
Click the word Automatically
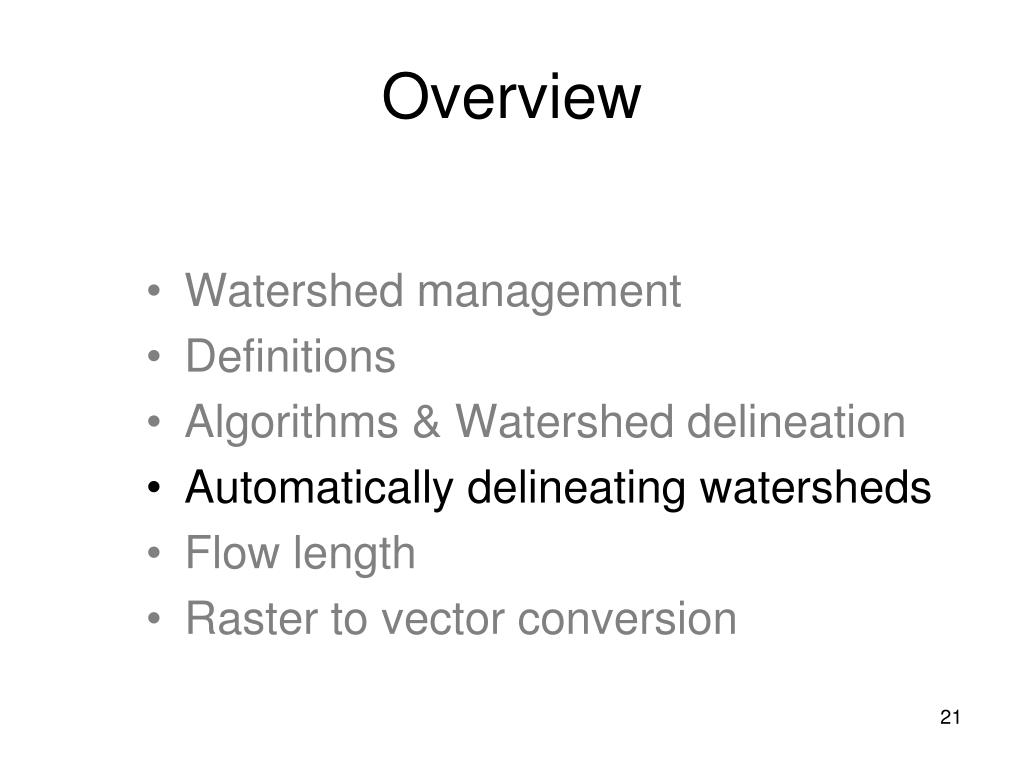point(319,488)
